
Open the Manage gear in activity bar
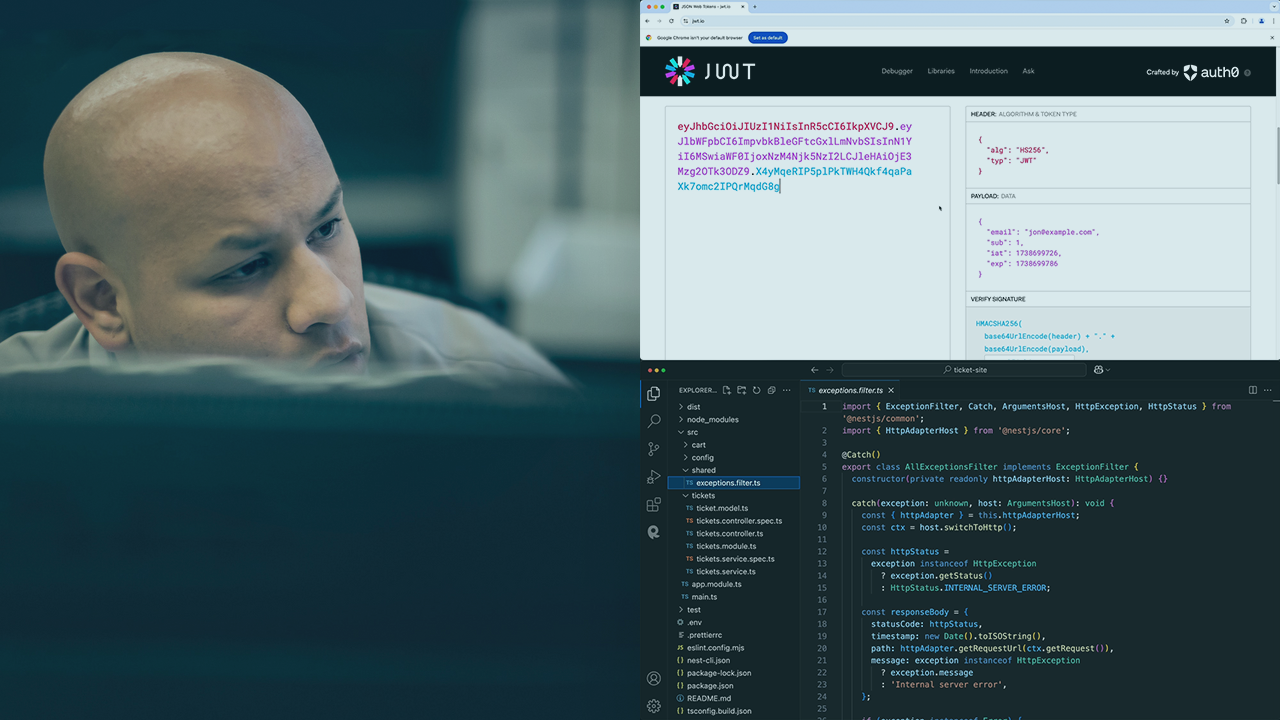[654, 705]
